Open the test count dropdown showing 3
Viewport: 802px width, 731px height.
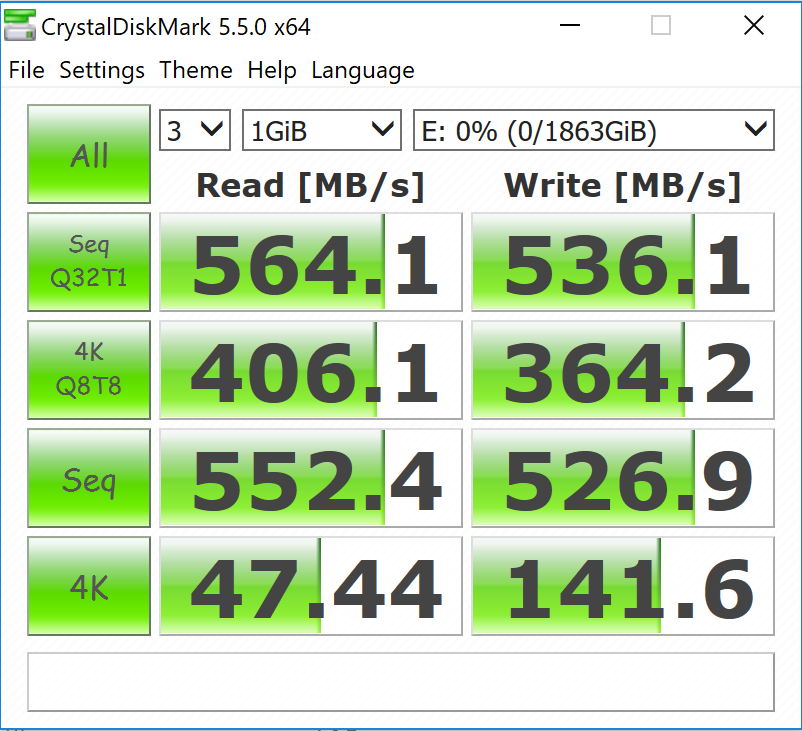click(x=194, y=130)
